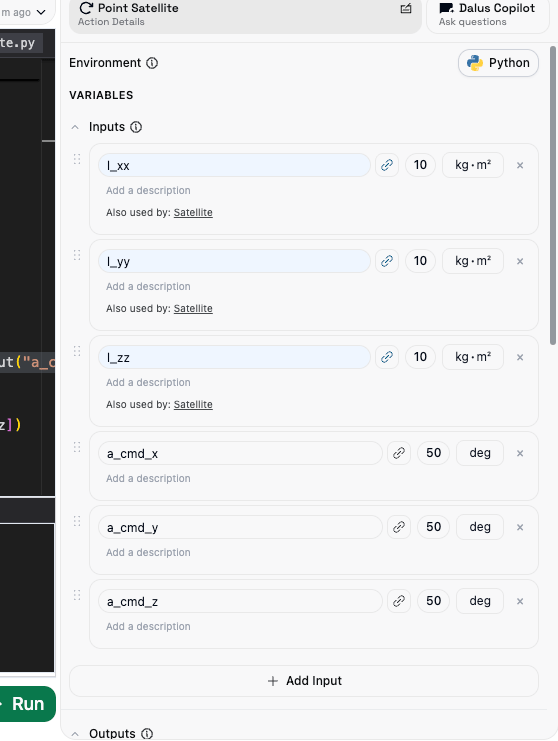Edit the value 10 for I_yy
Viewport: 558px width, 741px height.
(x=420, y=261)
